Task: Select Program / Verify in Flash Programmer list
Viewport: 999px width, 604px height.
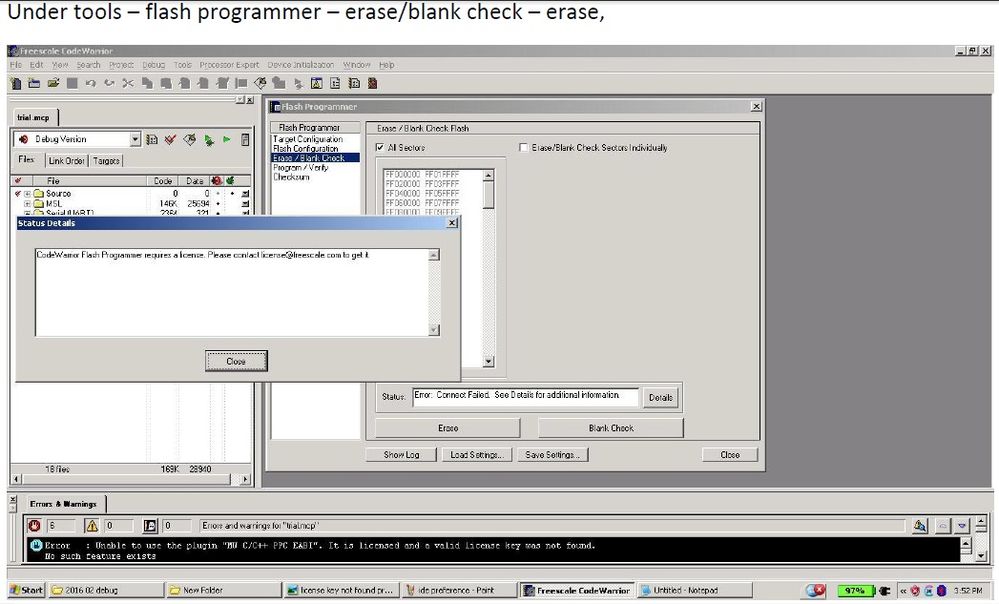Action: [x=300, y=168]
